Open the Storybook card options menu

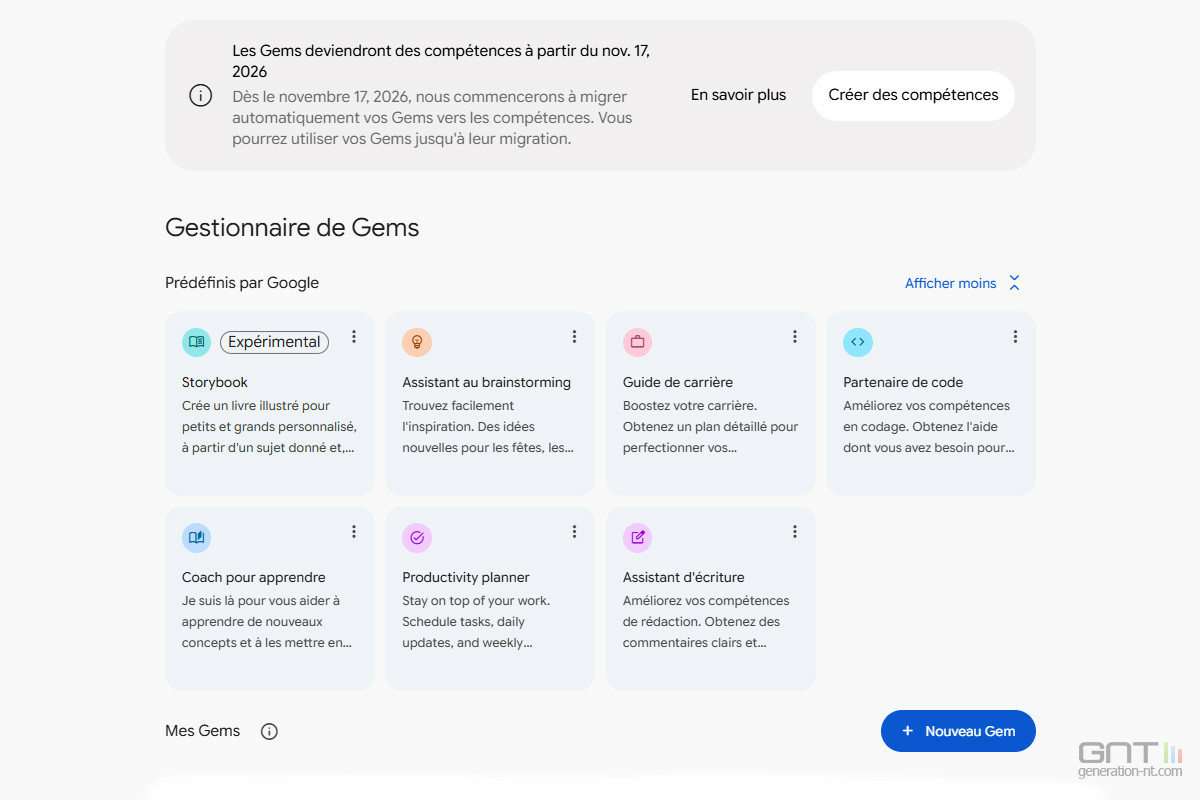pyautogui.click(x=354, y=337)
